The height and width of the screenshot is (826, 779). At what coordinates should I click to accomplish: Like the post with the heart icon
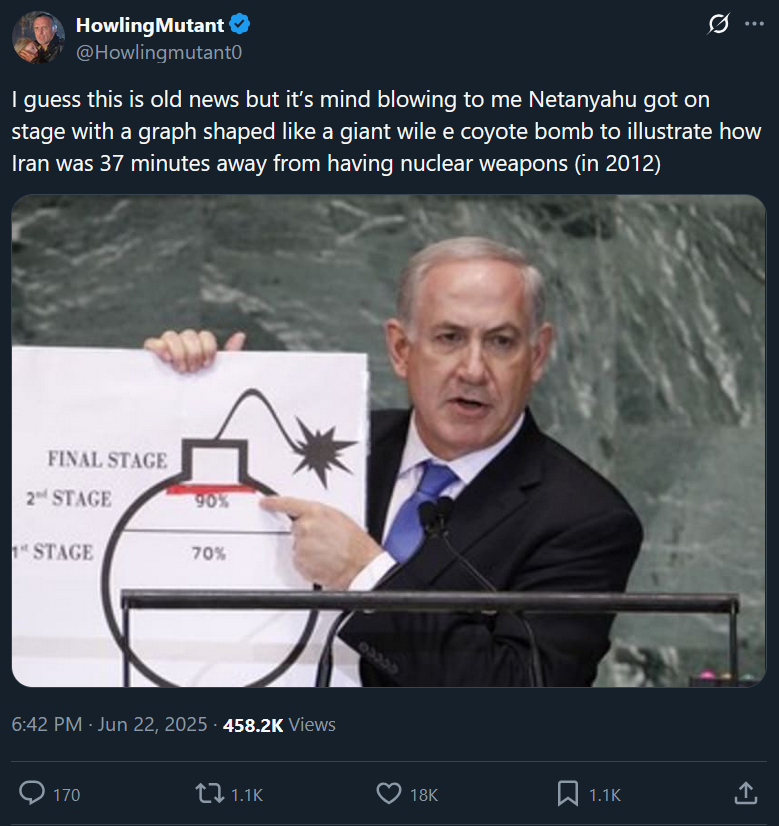click(x=389, y=793)
